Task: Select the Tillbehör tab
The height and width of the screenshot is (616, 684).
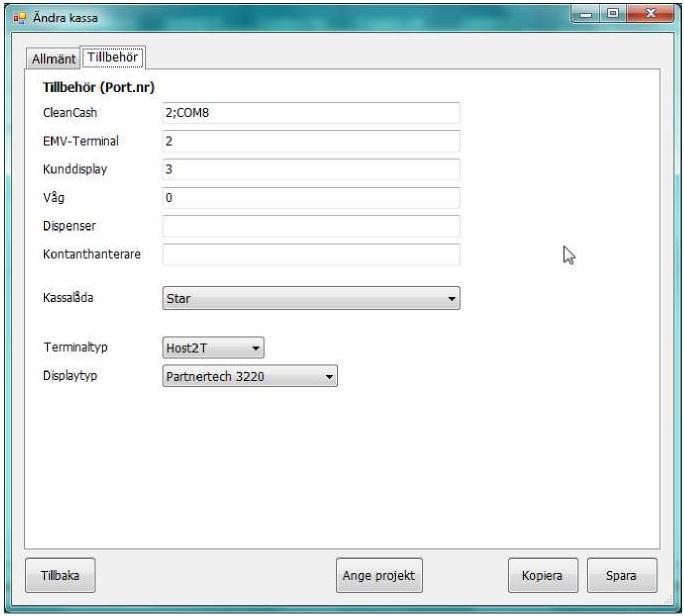Action: tap(113, 57)
